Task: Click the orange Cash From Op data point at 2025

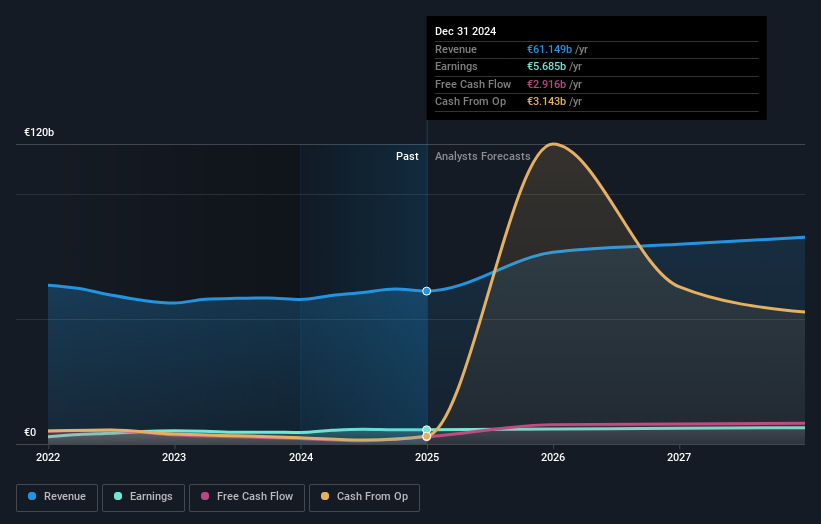Action: click(427, 437)
